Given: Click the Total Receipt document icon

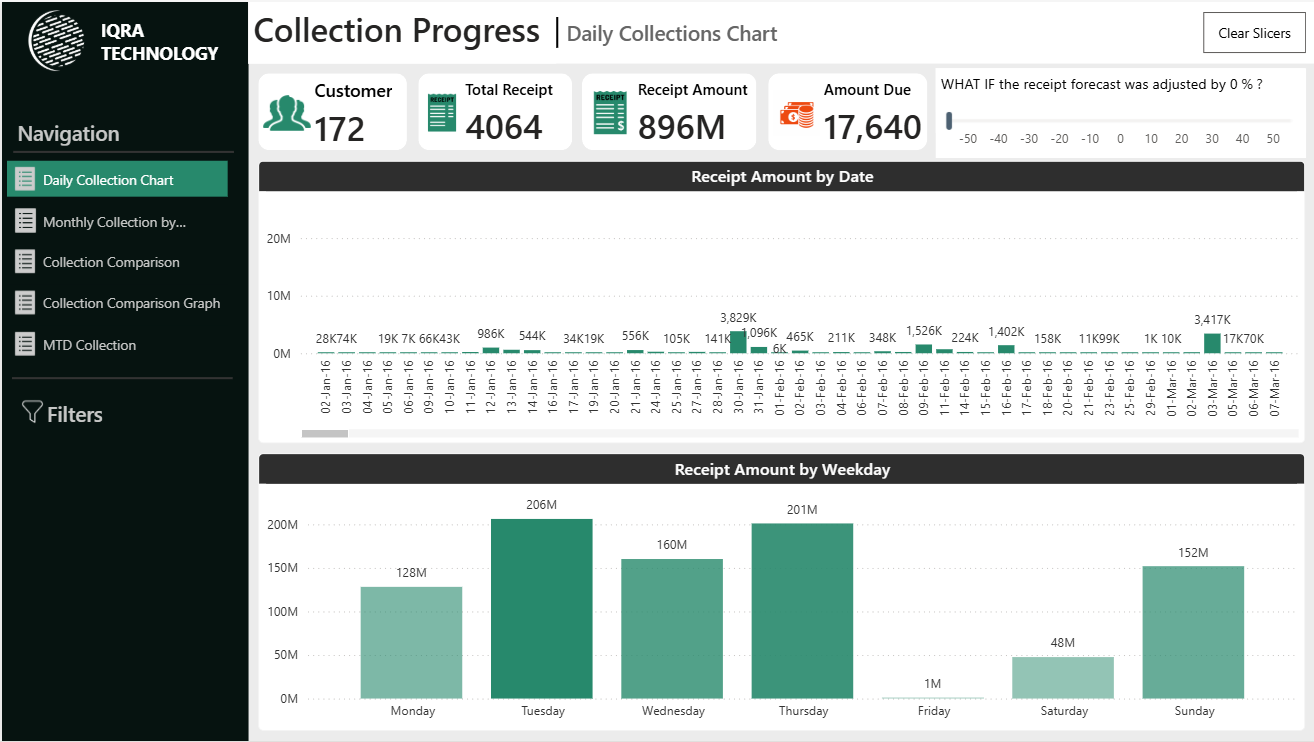Looking at the screenshot, I should point(441,112).
